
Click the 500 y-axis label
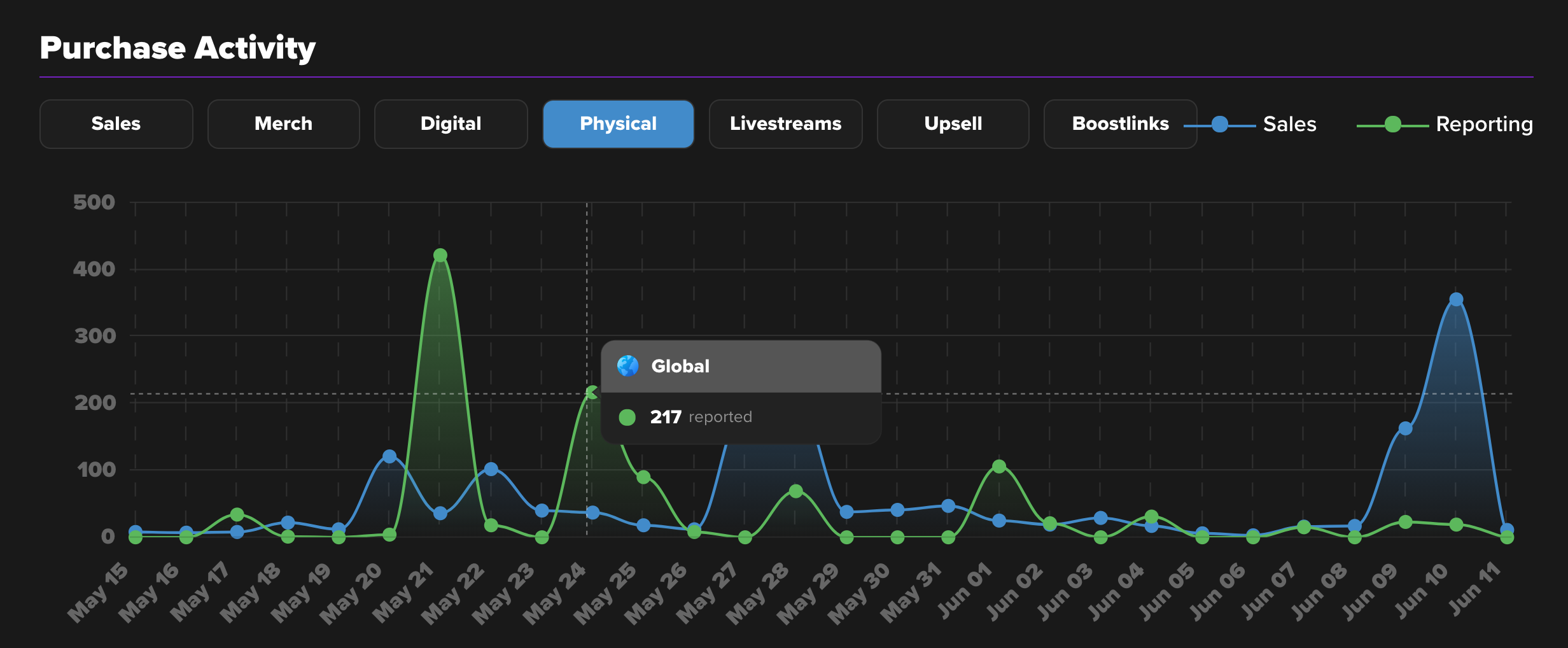[x=94, y=202]
